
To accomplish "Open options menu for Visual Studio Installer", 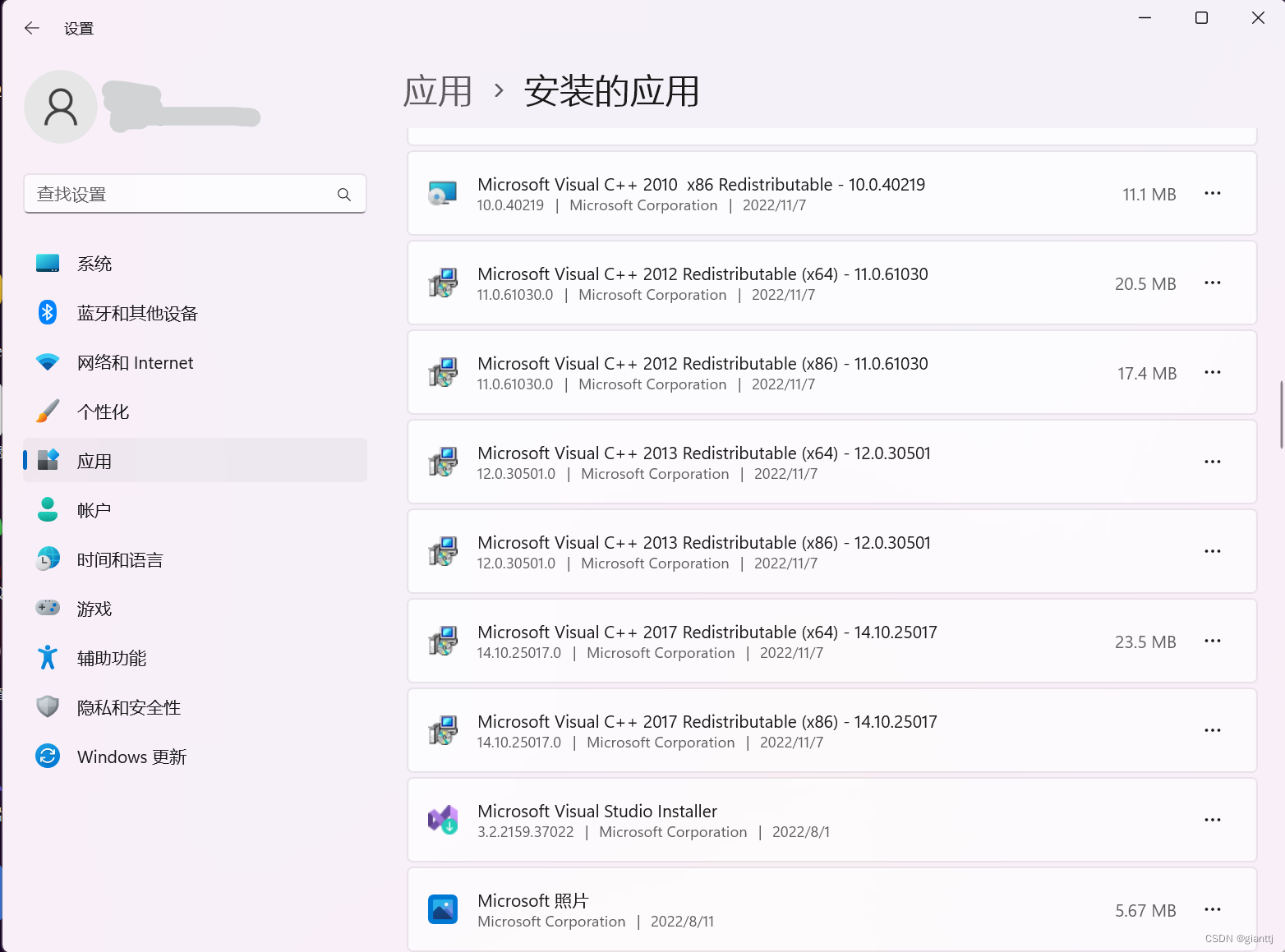I will (x=1212, y=819).
